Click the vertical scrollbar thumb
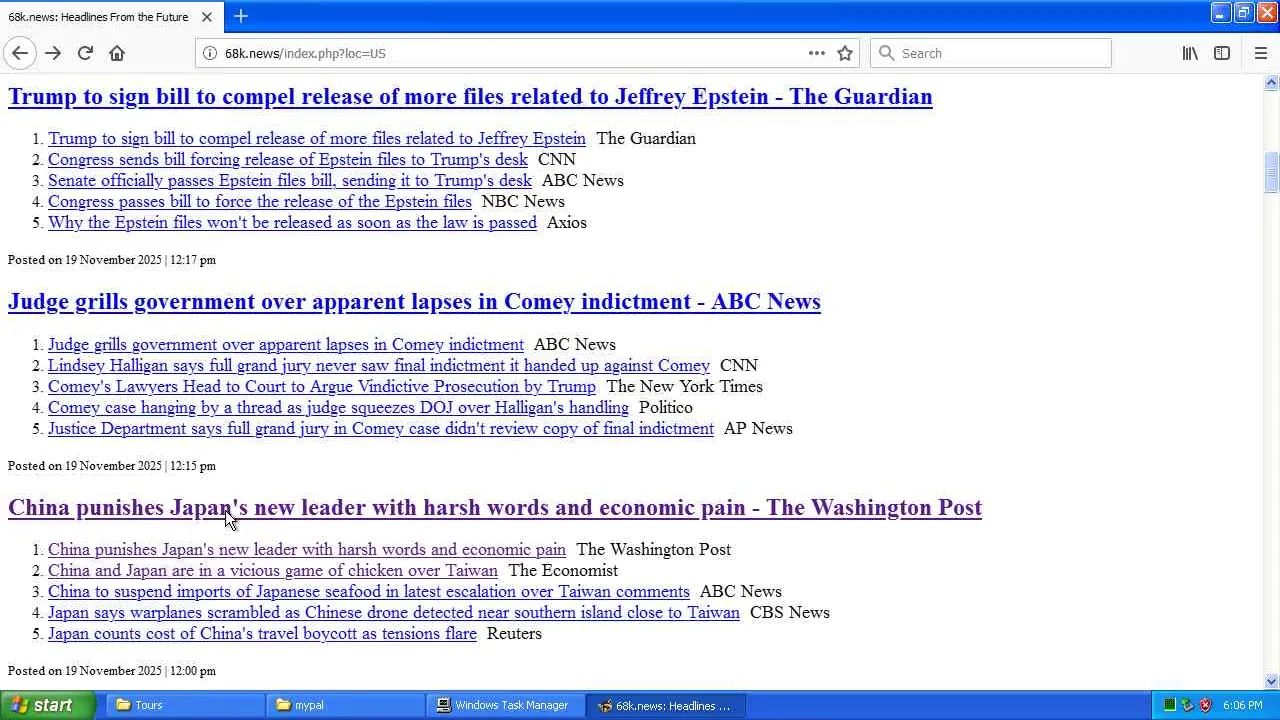 coord(1271,172)
